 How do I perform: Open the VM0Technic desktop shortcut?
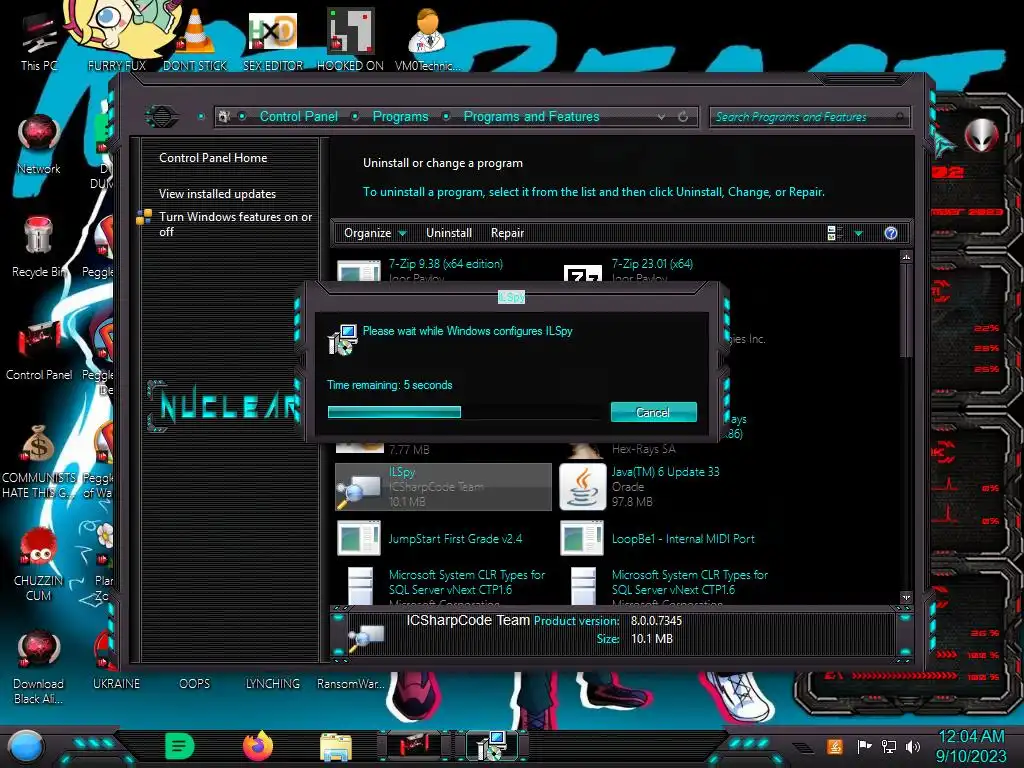tap(428, 39)
